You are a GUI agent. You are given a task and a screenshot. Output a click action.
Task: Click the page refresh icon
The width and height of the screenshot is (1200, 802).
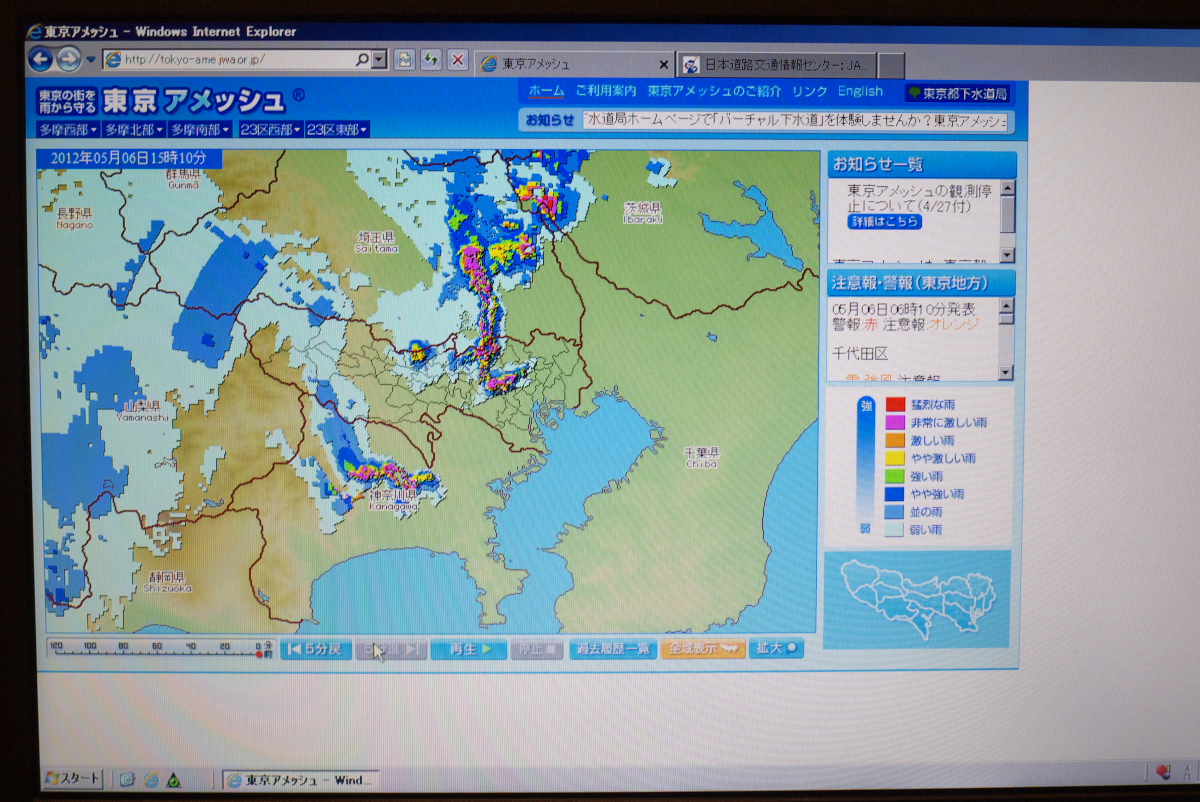point(431,60)
